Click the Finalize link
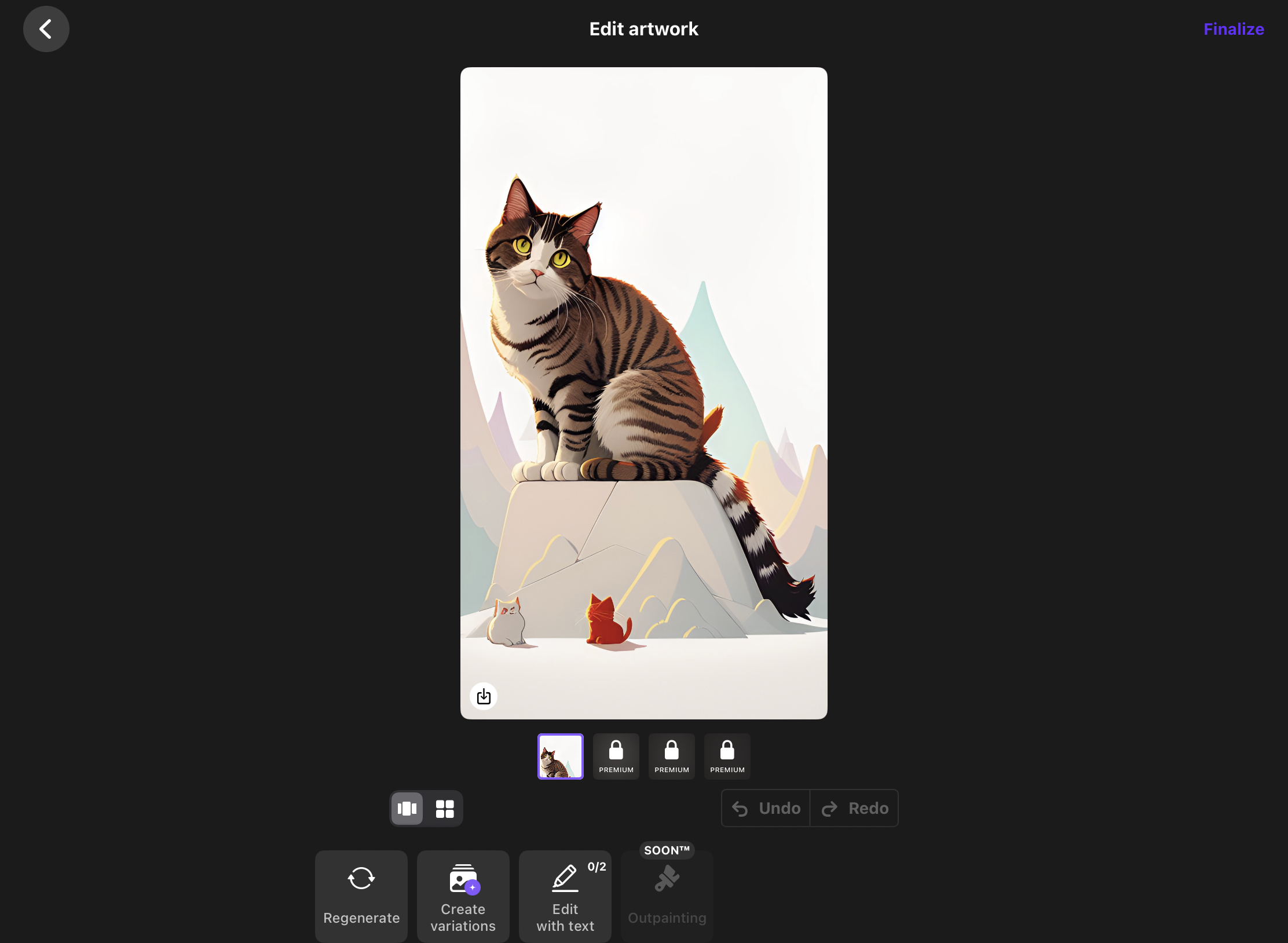 pyautogui.click(x=1234, y=29)
